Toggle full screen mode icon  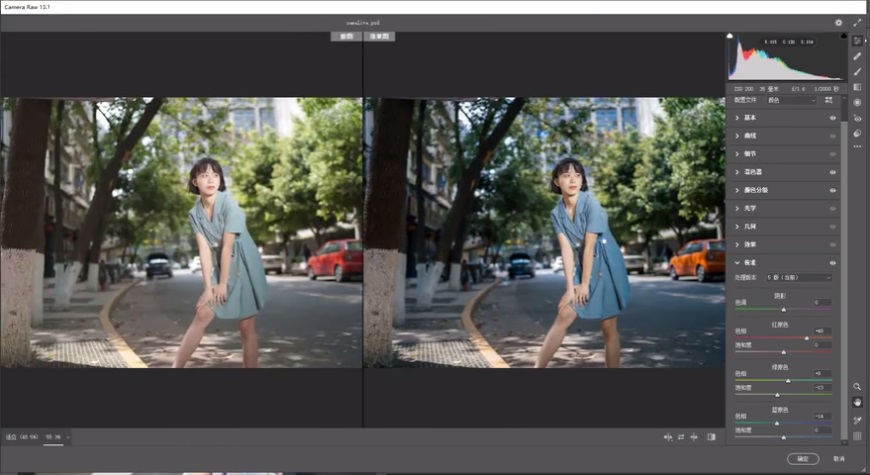857,23
